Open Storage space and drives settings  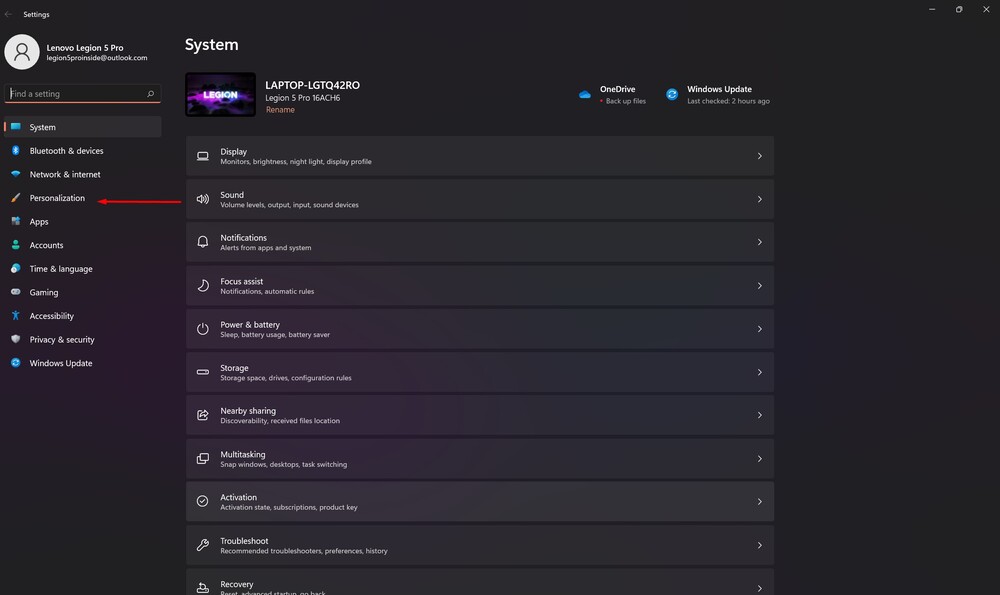point(480,372)
